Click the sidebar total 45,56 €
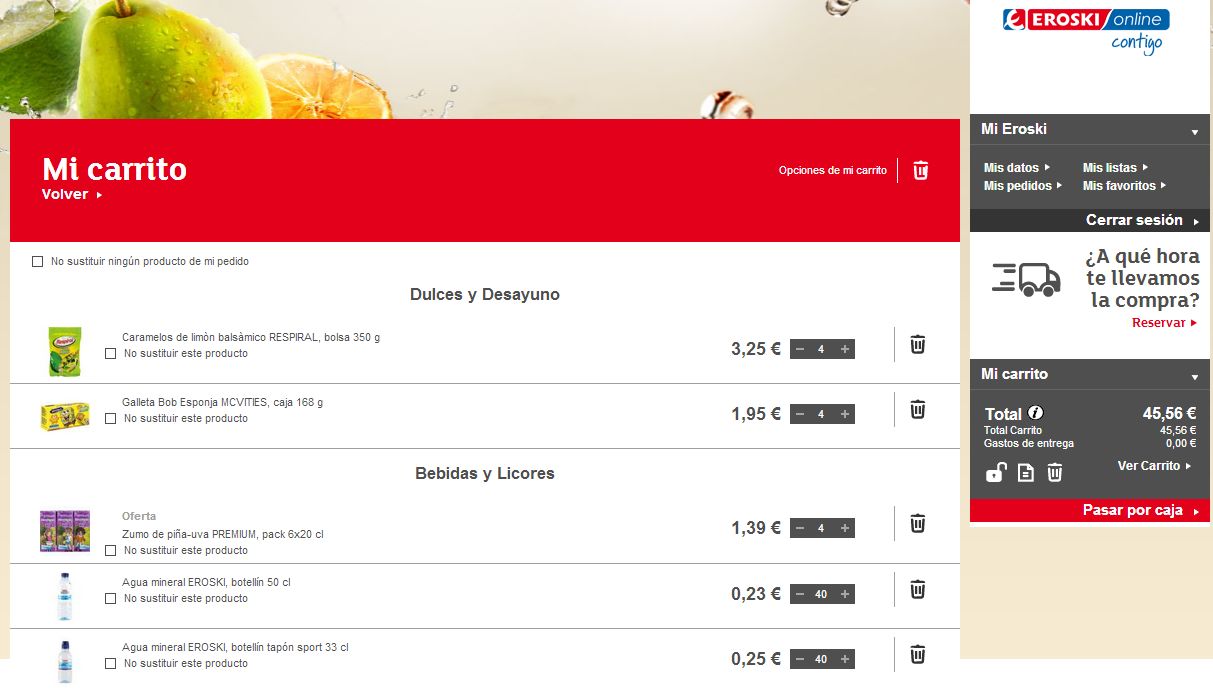This screenshot has width=1213, height=692. tap(1170, 413)
